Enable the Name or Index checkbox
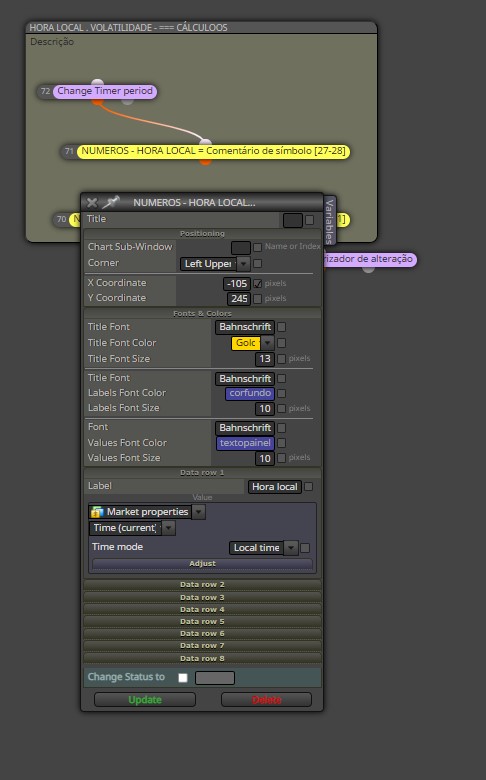The image size is (486, 780). (x=258, y=247)
